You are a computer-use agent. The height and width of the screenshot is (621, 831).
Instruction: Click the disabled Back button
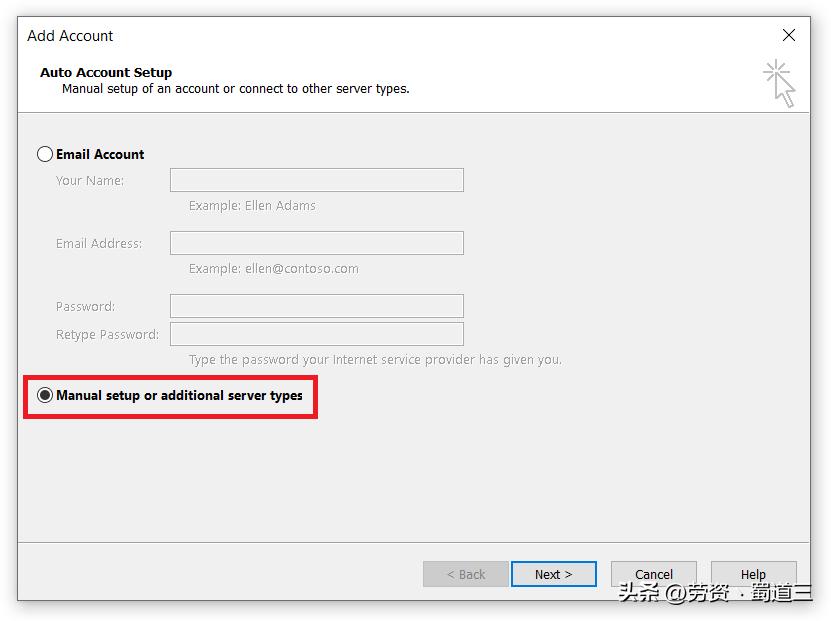(x=466, y=574)
